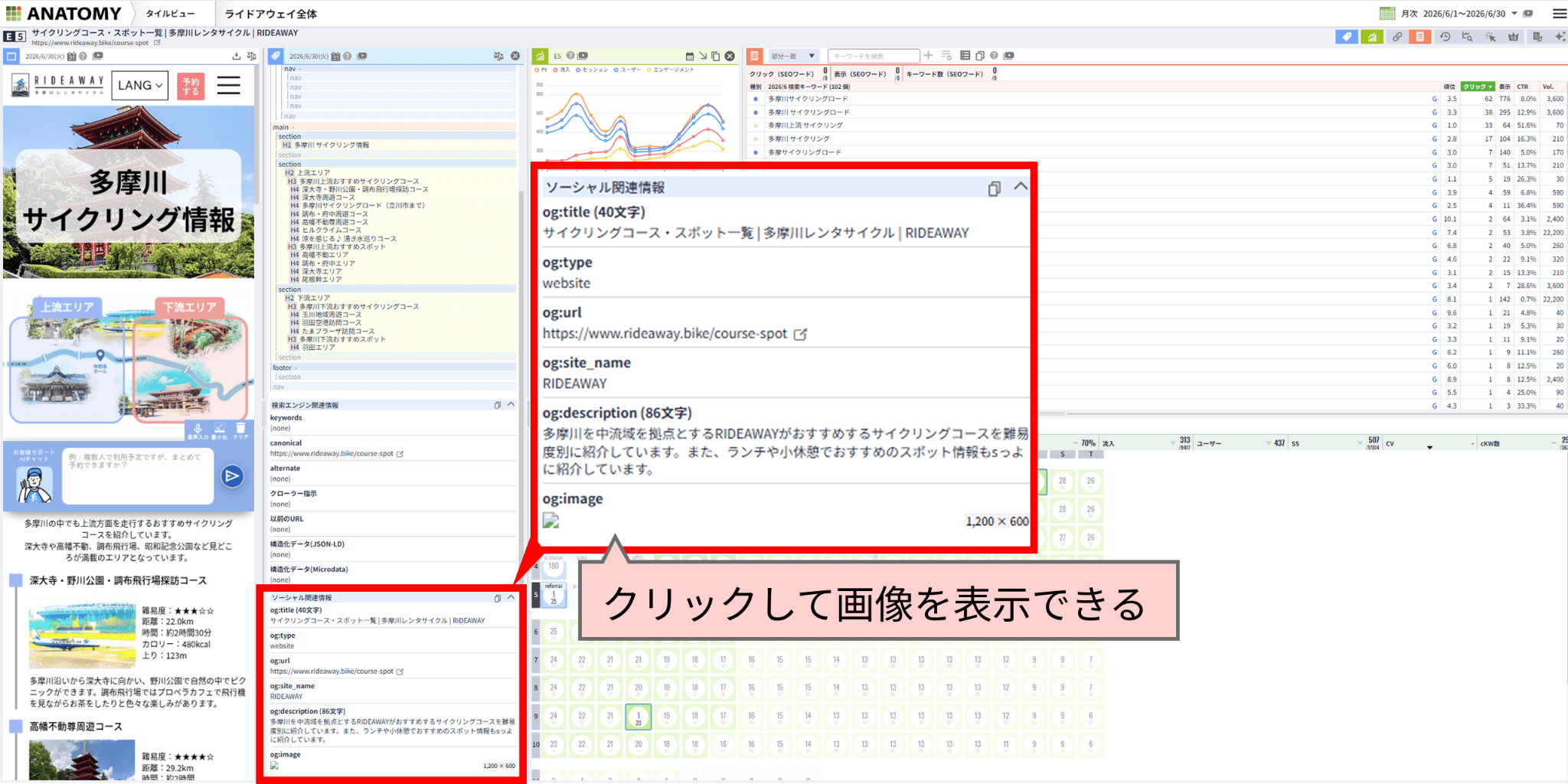Click diagonal arrow icon in graph panel
Viewport: 1568px width, 784px height.
pos(703,56)
